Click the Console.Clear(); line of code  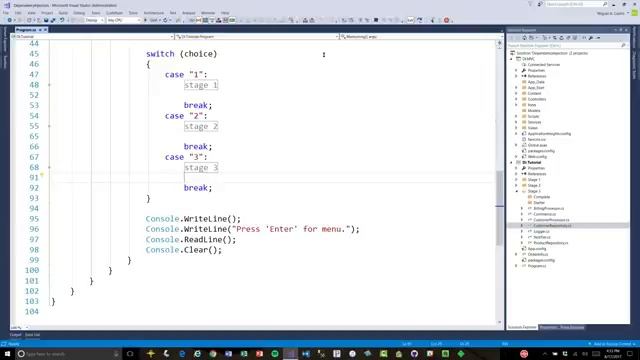[184, 250]
